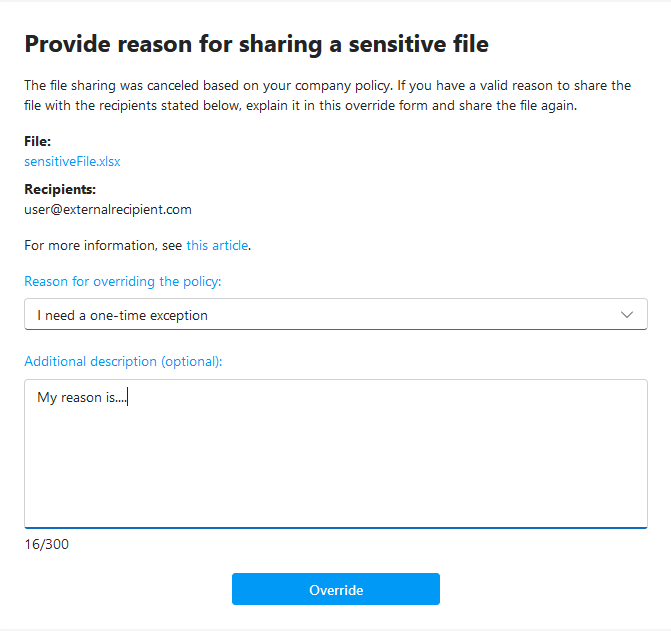Expand the override reason dropdown chevron
Viewport: 671px width, 631px height.
pyautogui.click(x=627, y=315)
